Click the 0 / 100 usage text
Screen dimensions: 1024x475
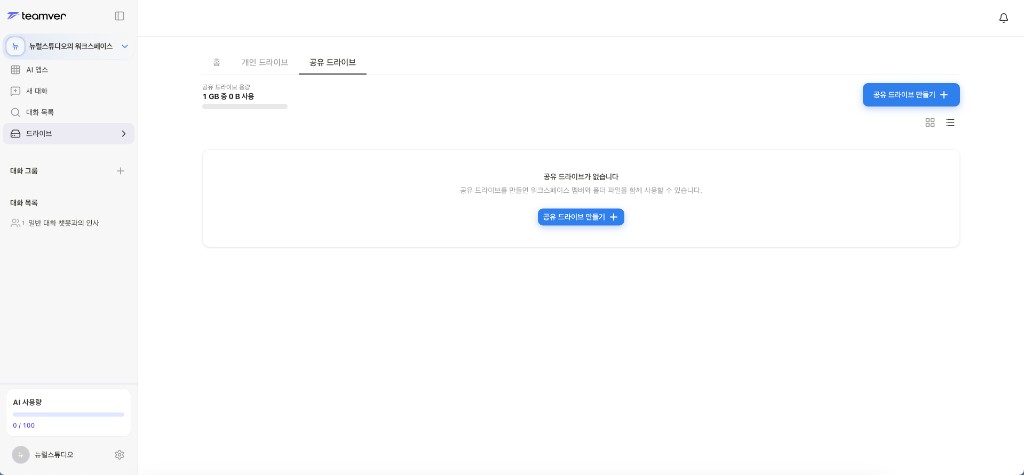[x=24, y=425]
